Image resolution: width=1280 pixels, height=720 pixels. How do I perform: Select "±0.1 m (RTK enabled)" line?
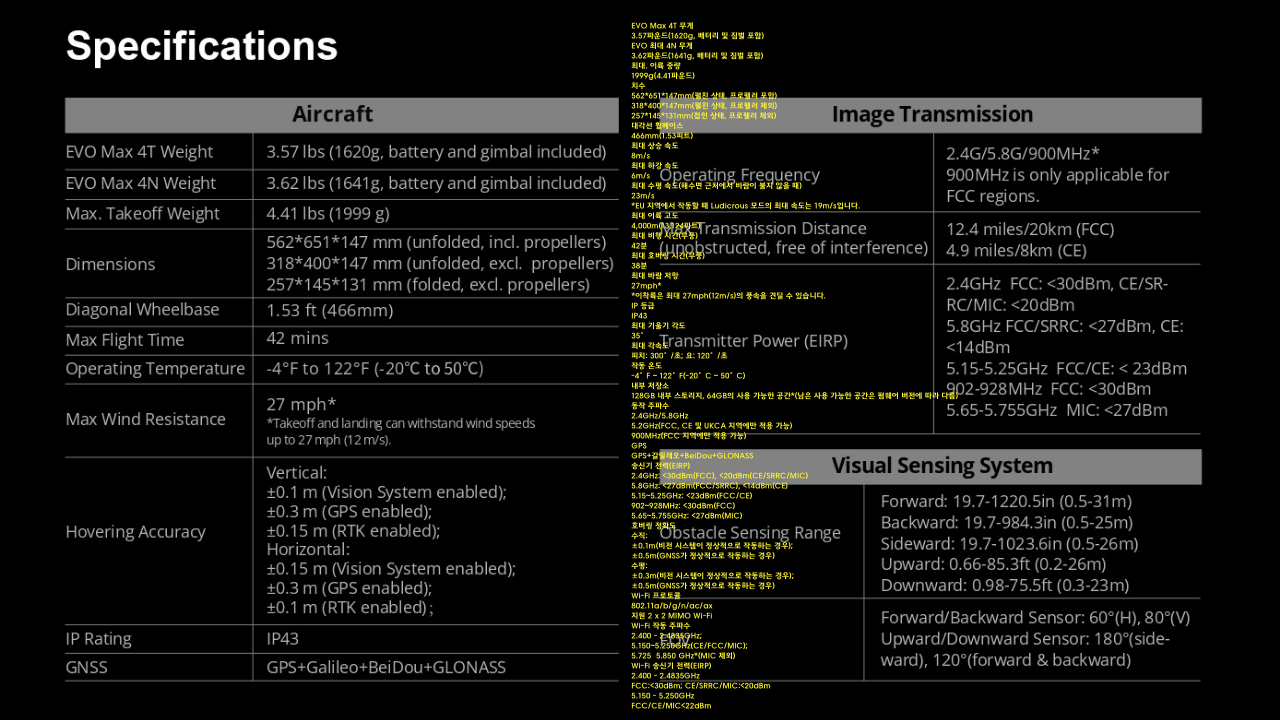348,607
